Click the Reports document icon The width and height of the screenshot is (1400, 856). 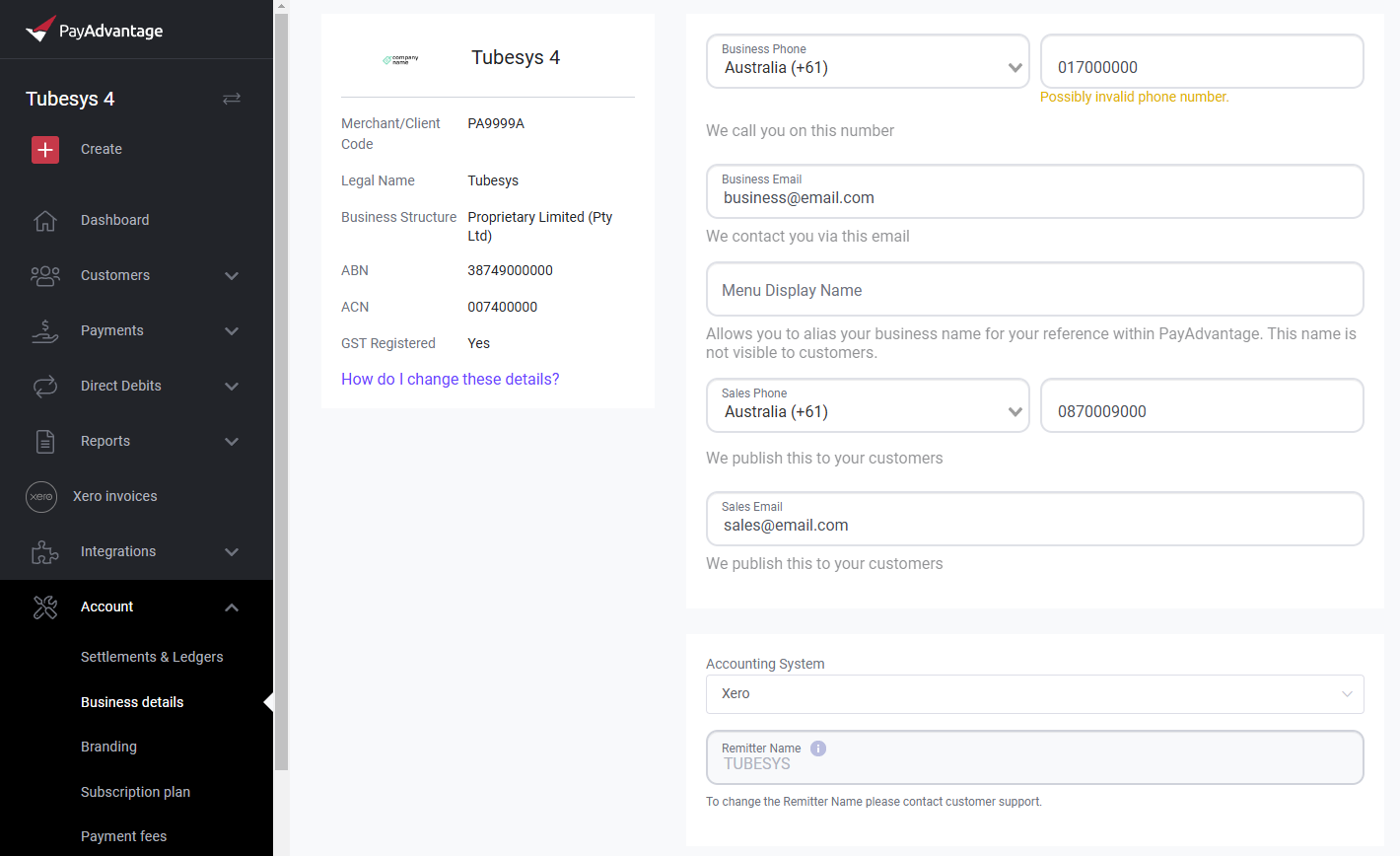pos(45,441)
